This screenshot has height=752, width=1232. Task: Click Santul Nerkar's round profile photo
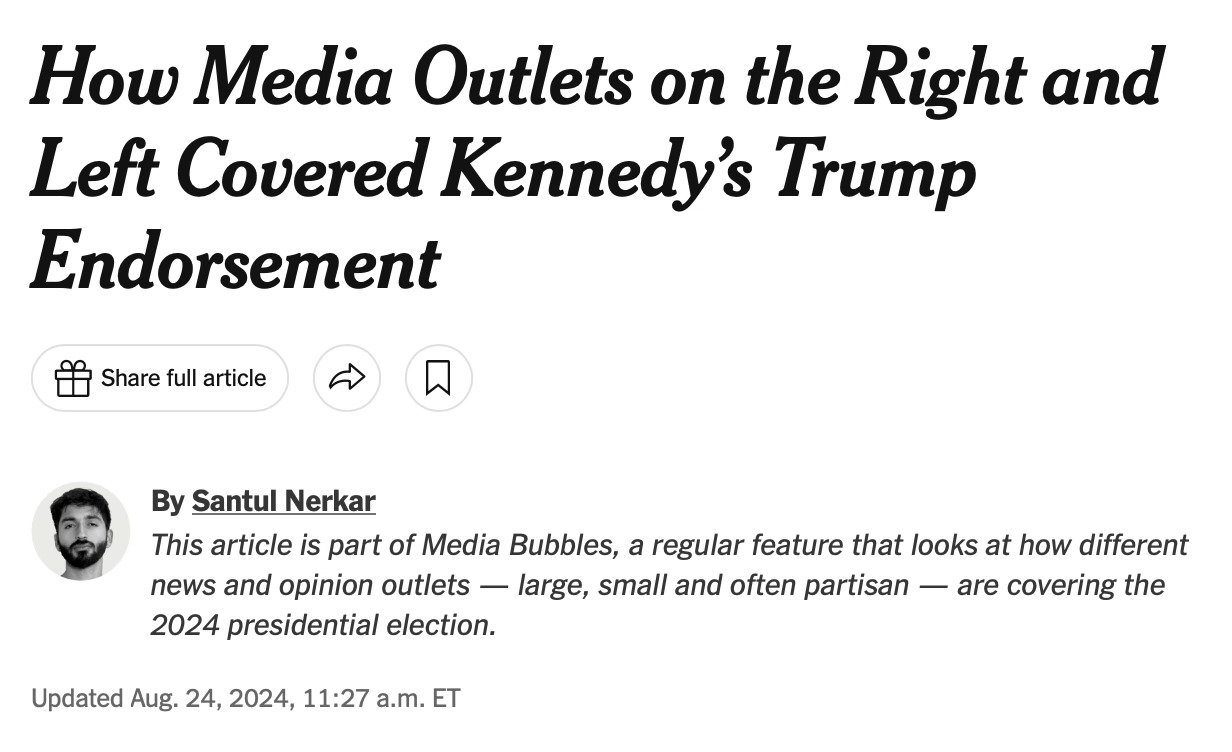pos(81,531)
